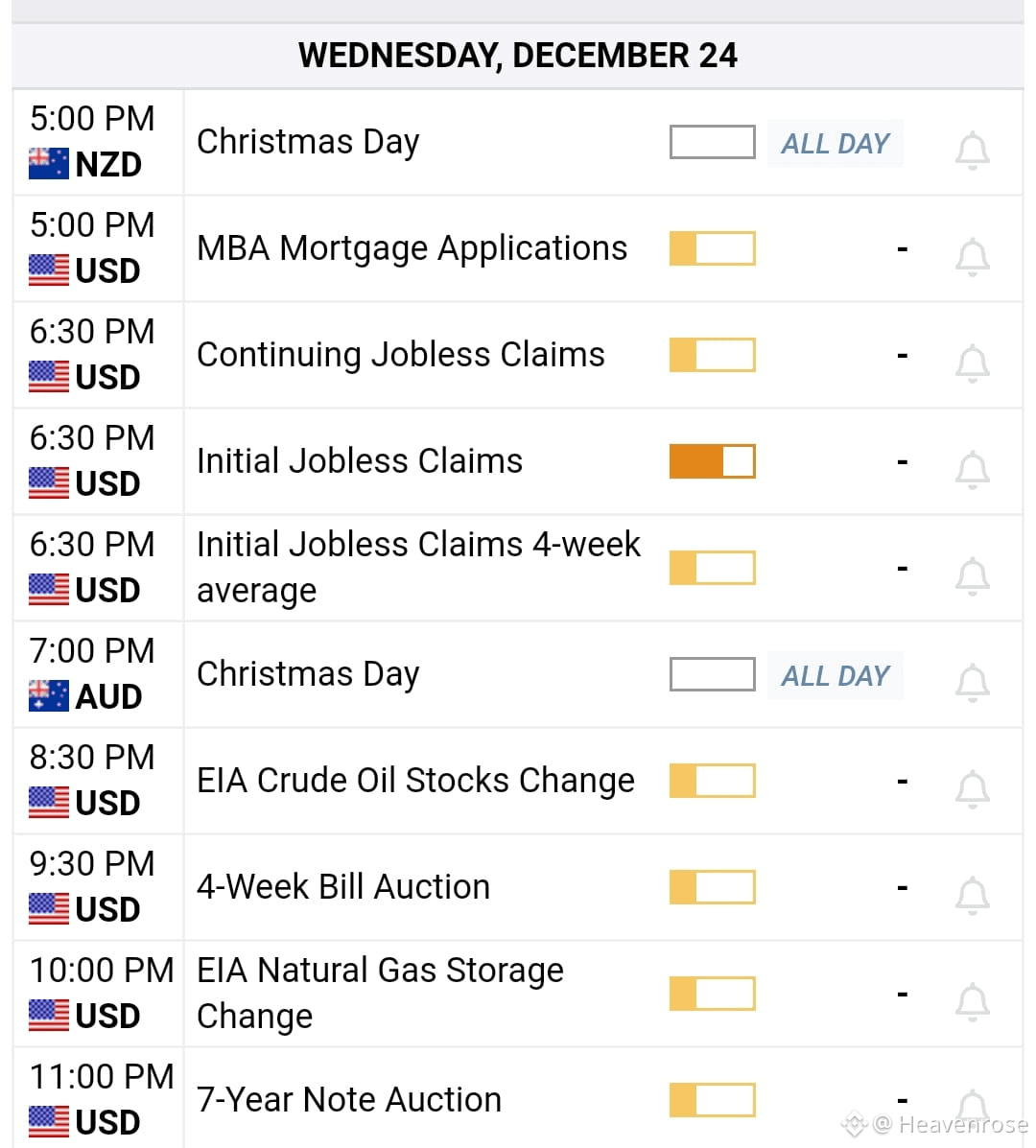This screenshot has width=1036, height=1148.
Task: Click bell beside Initial Jobless Claims 4-week average
Action: tap(973, 576)
